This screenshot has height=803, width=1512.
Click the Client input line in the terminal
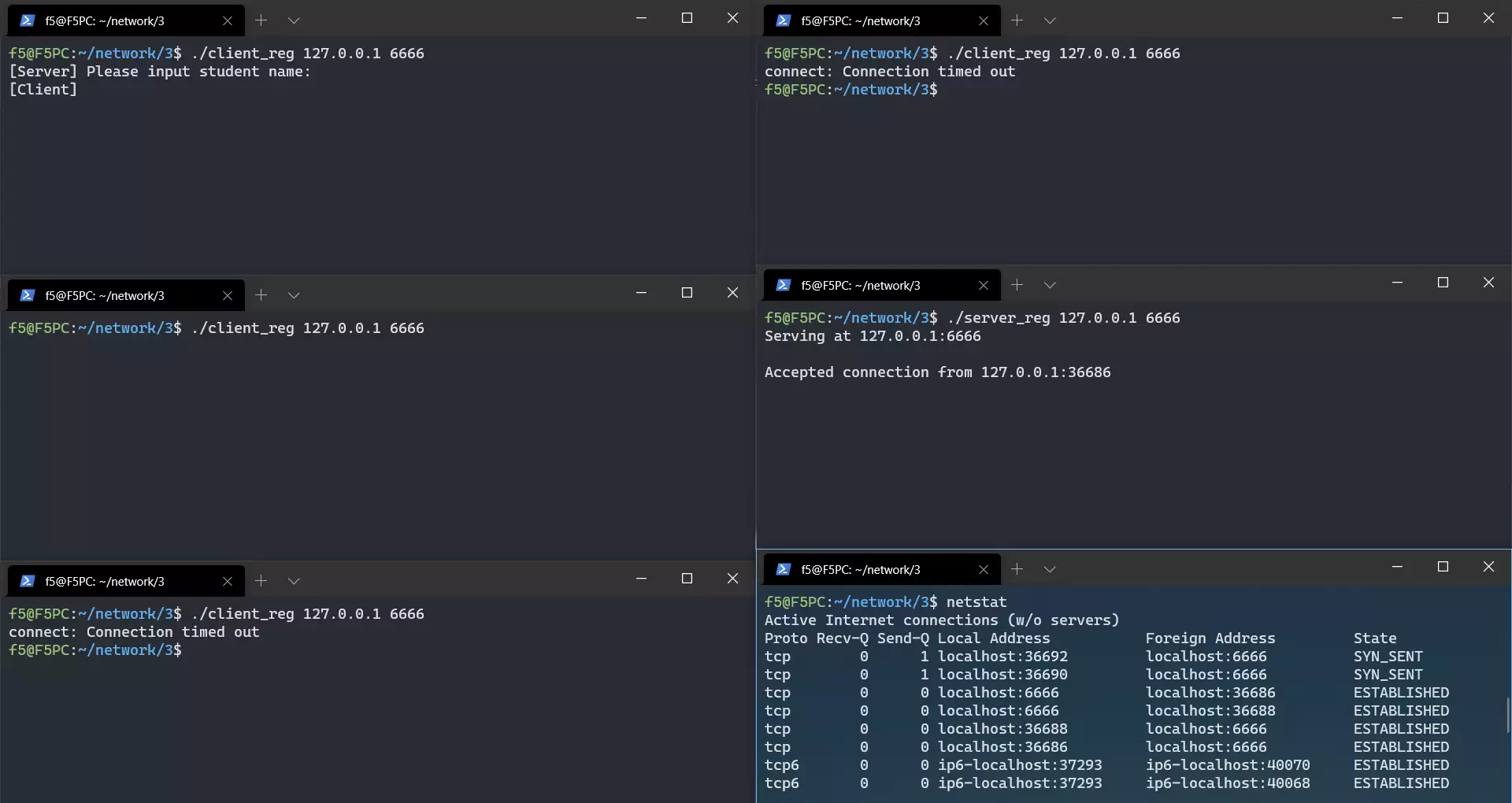[43, 90]
